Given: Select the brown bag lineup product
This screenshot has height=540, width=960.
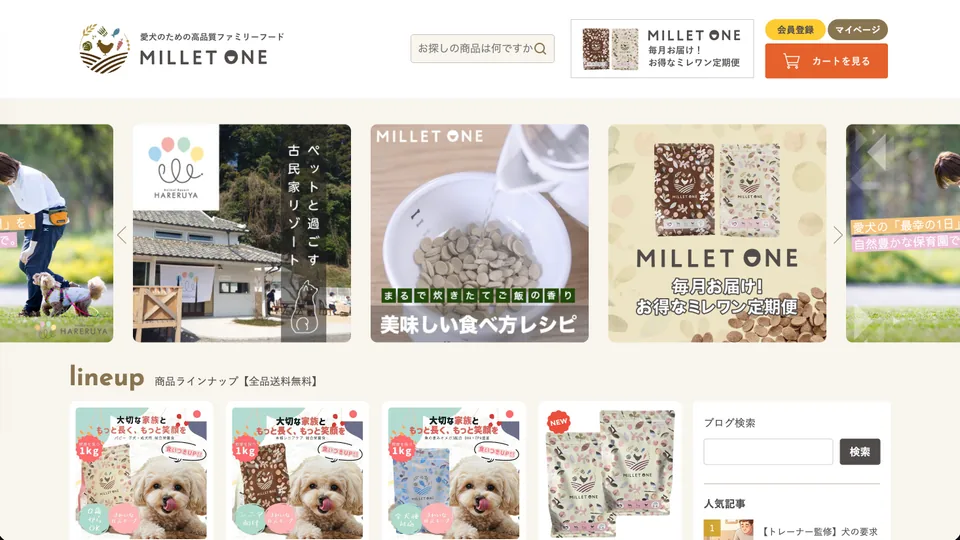Looking at the screenshot, I should pyautogui.click(x=298, y=471).
